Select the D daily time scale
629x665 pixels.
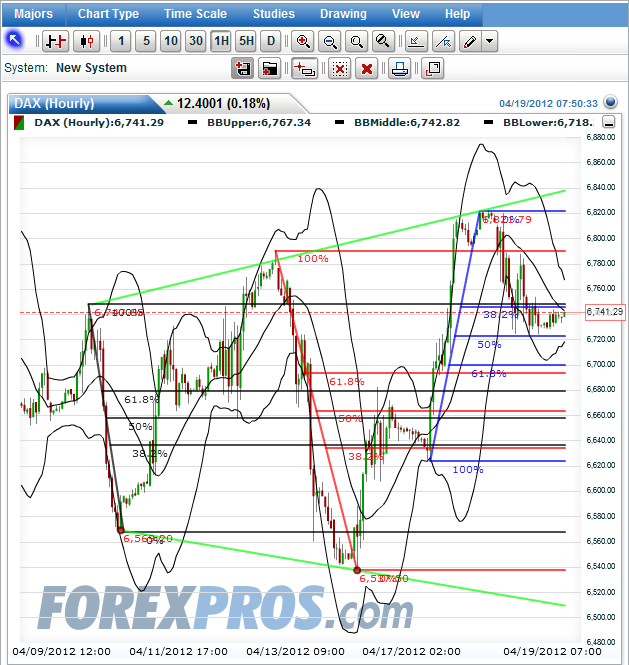(x=271, y=41)
